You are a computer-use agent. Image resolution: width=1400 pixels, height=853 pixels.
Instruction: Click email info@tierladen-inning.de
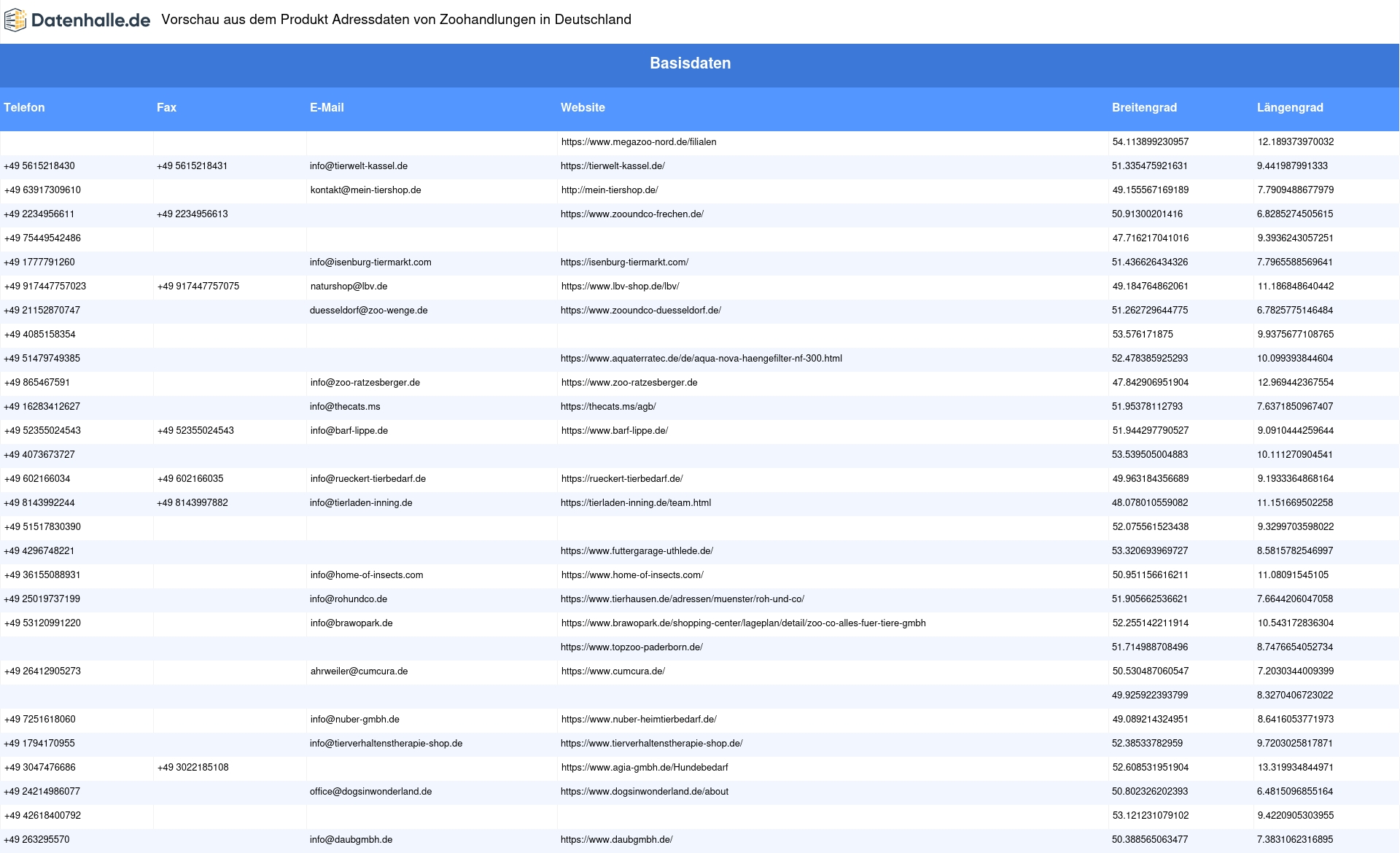361,503
